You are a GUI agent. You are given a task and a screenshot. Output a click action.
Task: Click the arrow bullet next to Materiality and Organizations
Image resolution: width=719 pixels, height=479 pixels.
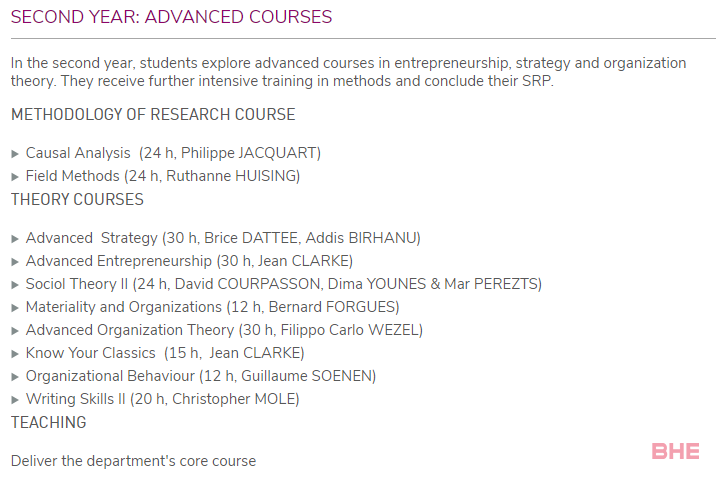tap(15, 308)
